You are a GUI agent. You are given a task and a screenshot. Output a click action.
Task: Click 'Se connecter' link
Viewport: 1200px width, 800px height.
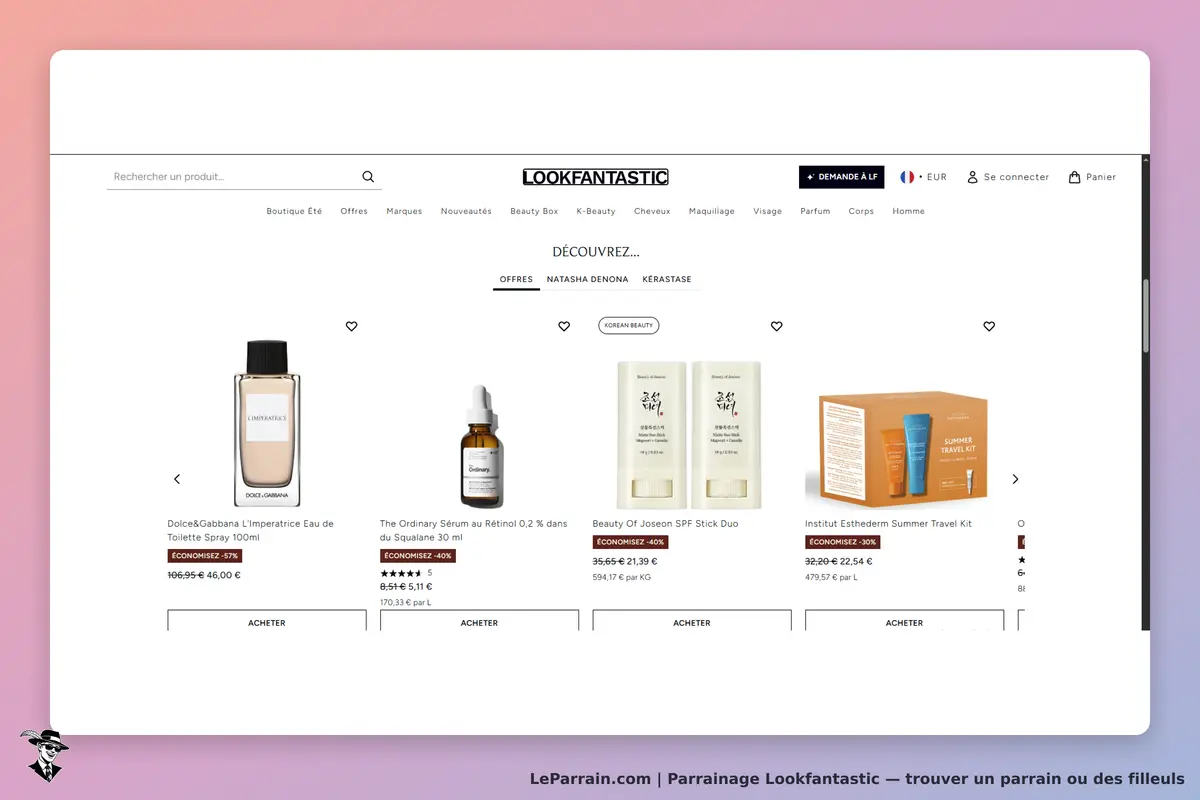click(x=1008, y=177)
